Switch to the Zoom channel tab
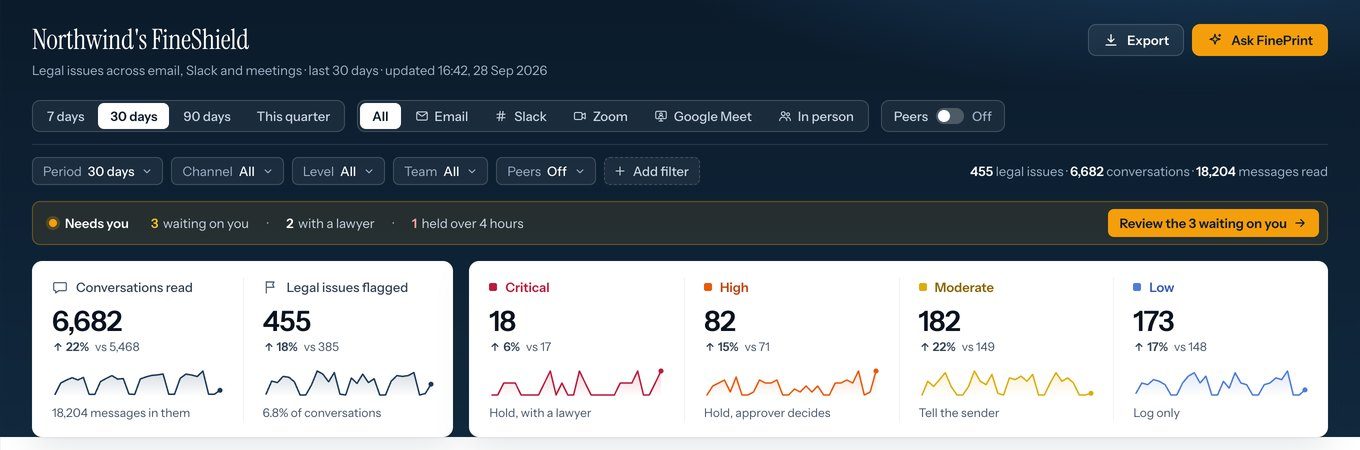1360x450 pixels. [x=600, y=116]
